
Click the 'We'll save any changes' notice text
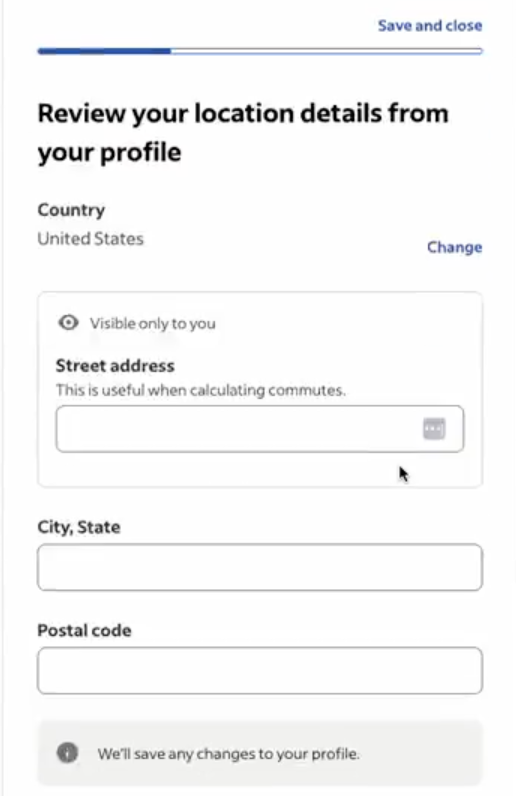(229, 754)
